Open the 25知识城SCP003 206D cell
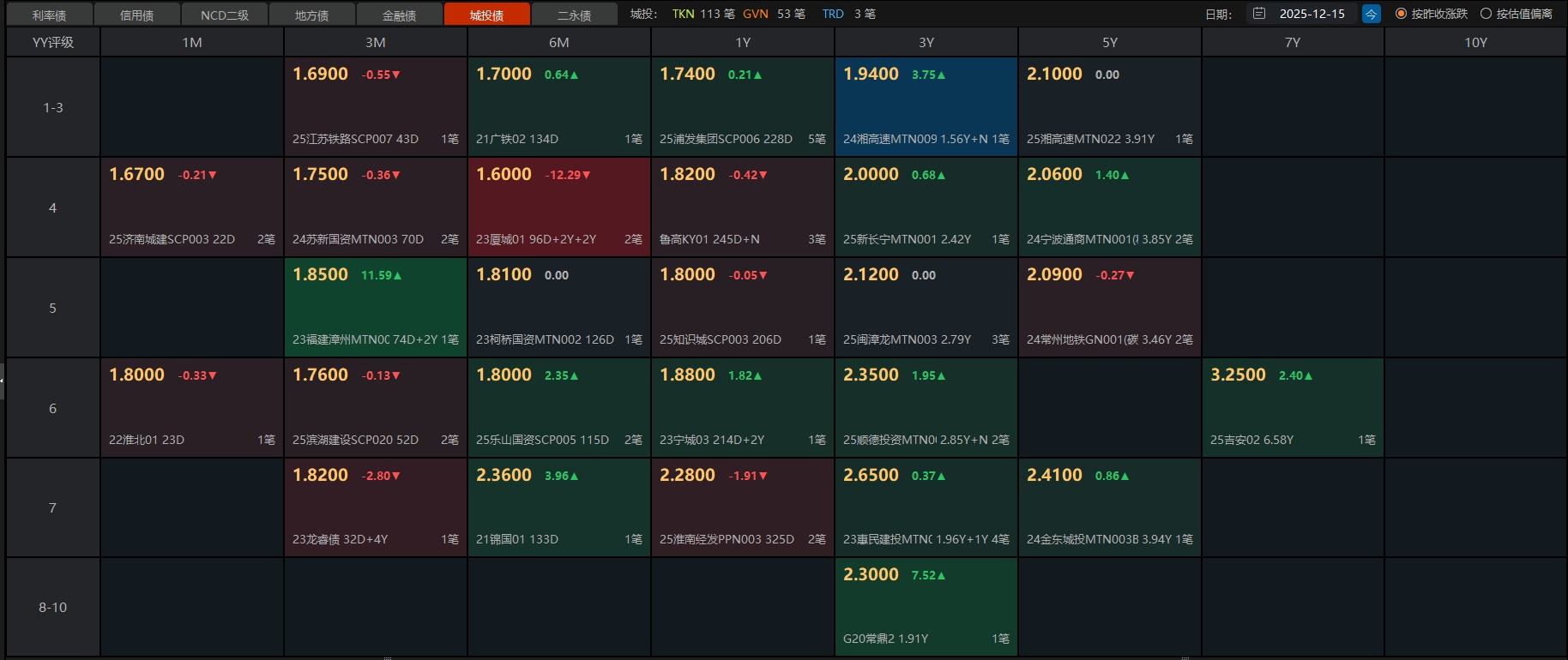This screenshot has height=660, width=1568. point(743,308)
